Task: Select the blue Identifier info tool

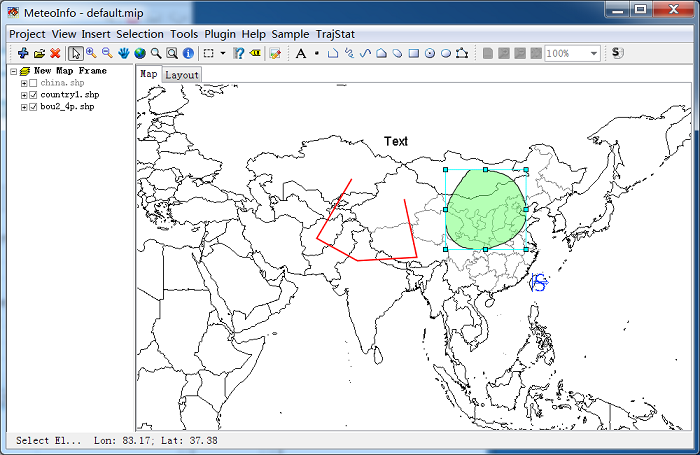Action: [188, 53]
